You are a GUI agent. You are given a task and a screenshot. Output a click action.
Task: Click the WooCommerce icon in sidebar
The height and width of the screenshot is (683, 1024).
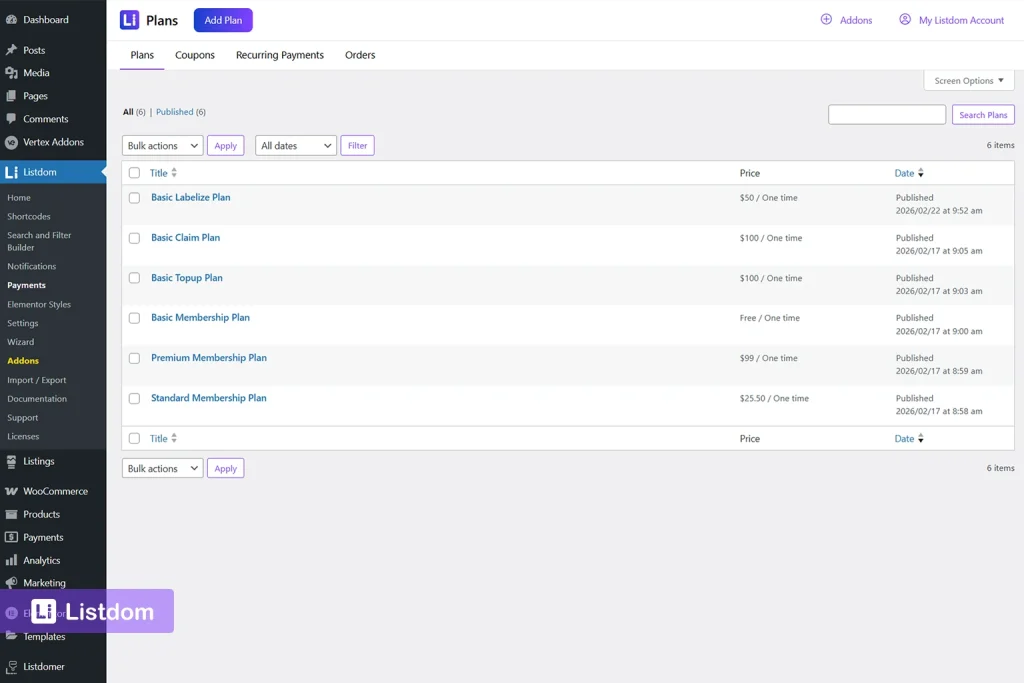click(14, 490)
